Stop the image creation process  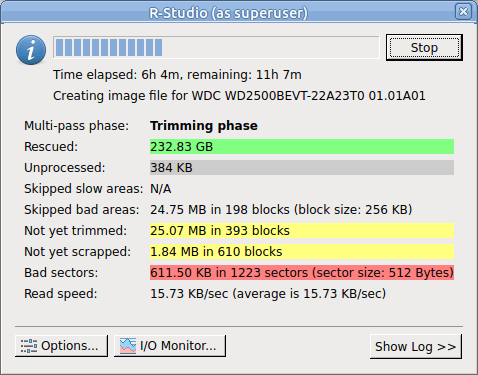point(424,48)
